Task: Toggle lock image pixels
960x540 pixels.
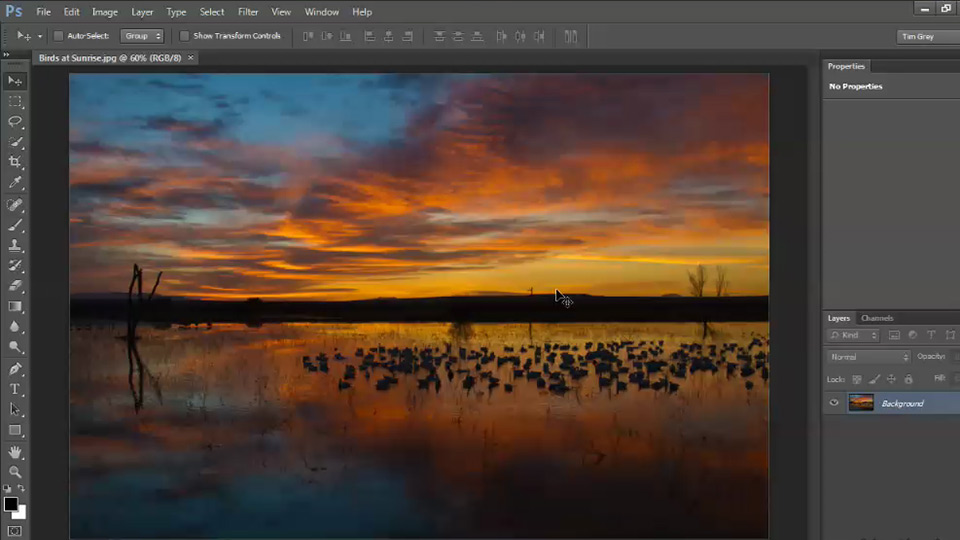Action: 874,380
